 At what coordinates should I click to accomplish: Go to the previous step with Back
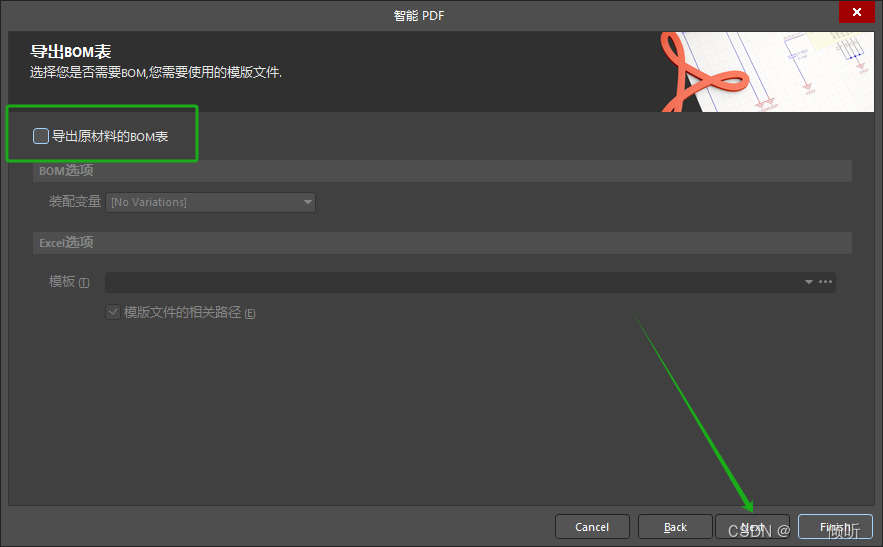675,527
